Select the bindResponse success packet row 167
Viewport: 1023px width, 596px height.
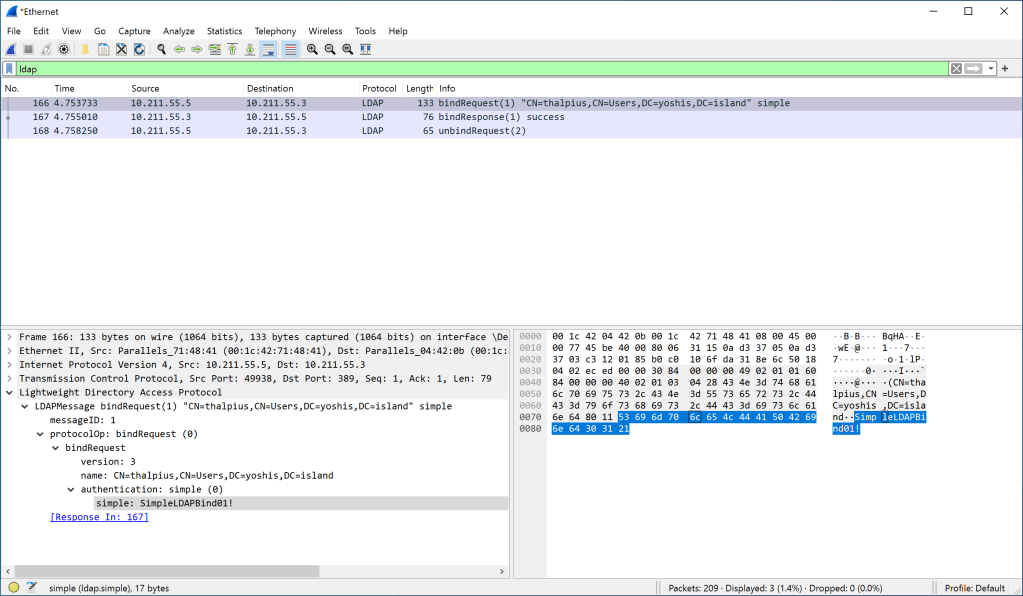pyautogui.click(x=300, y=116)
